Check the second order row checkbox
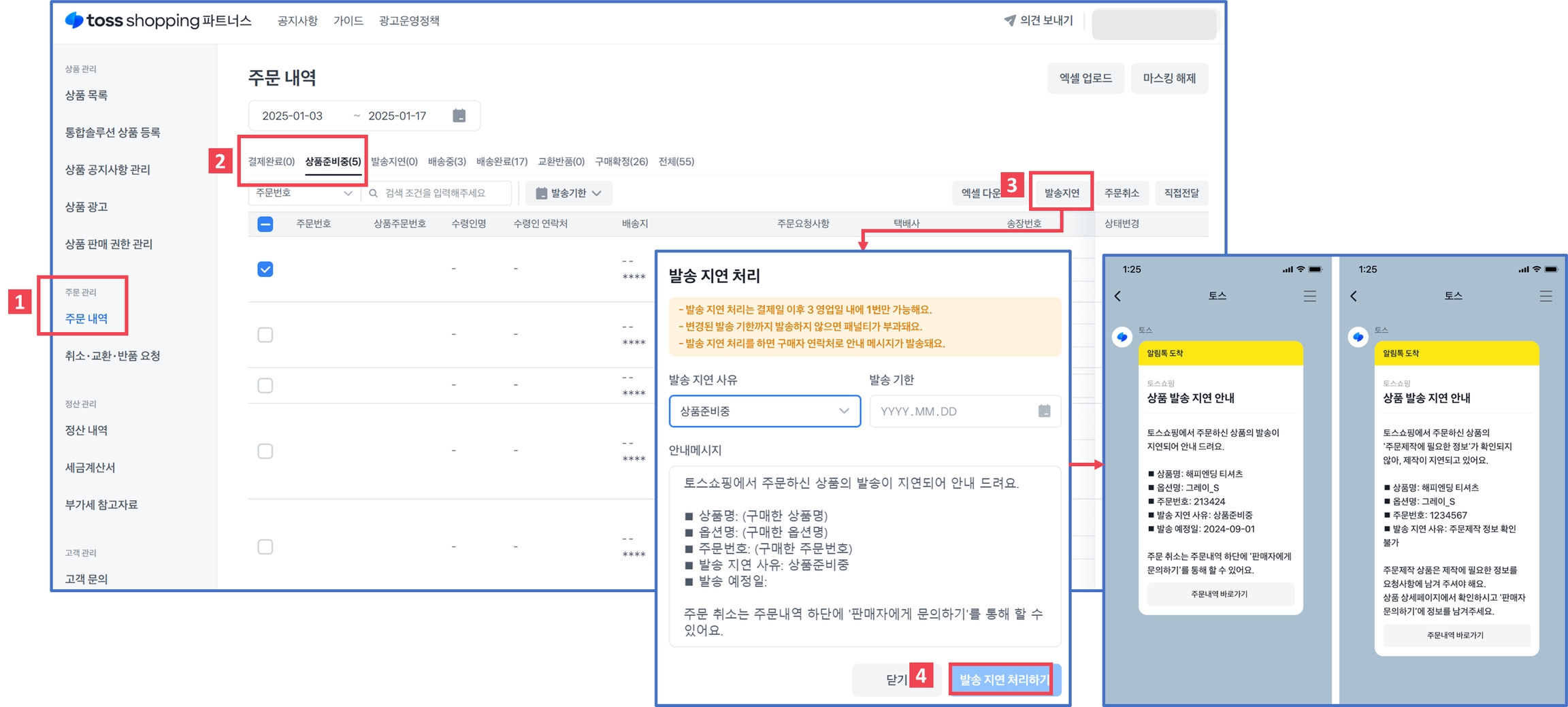The height and width of the screenshot is (707, 1568). pyautogui.click(x=265, y=335)
